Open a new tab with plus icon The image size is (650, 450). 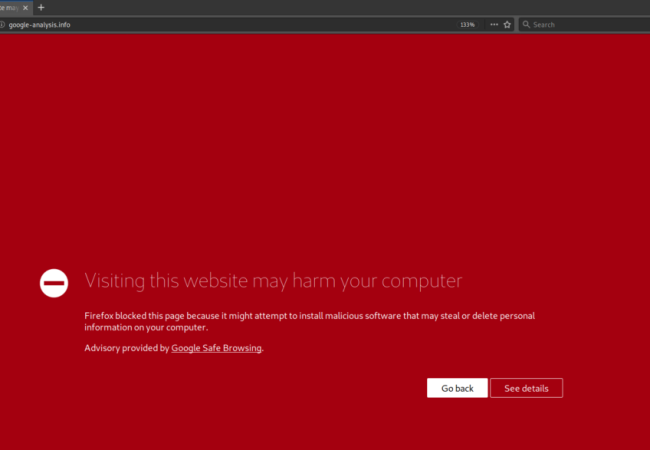(x=41, y=7)
